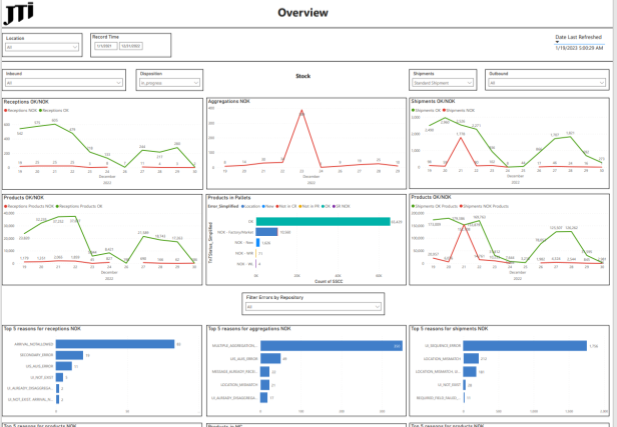Screen dimensions: 617x427
Task: Click the Top 5 reasons for receptions NOK title
Action: (x=42, y=329)
